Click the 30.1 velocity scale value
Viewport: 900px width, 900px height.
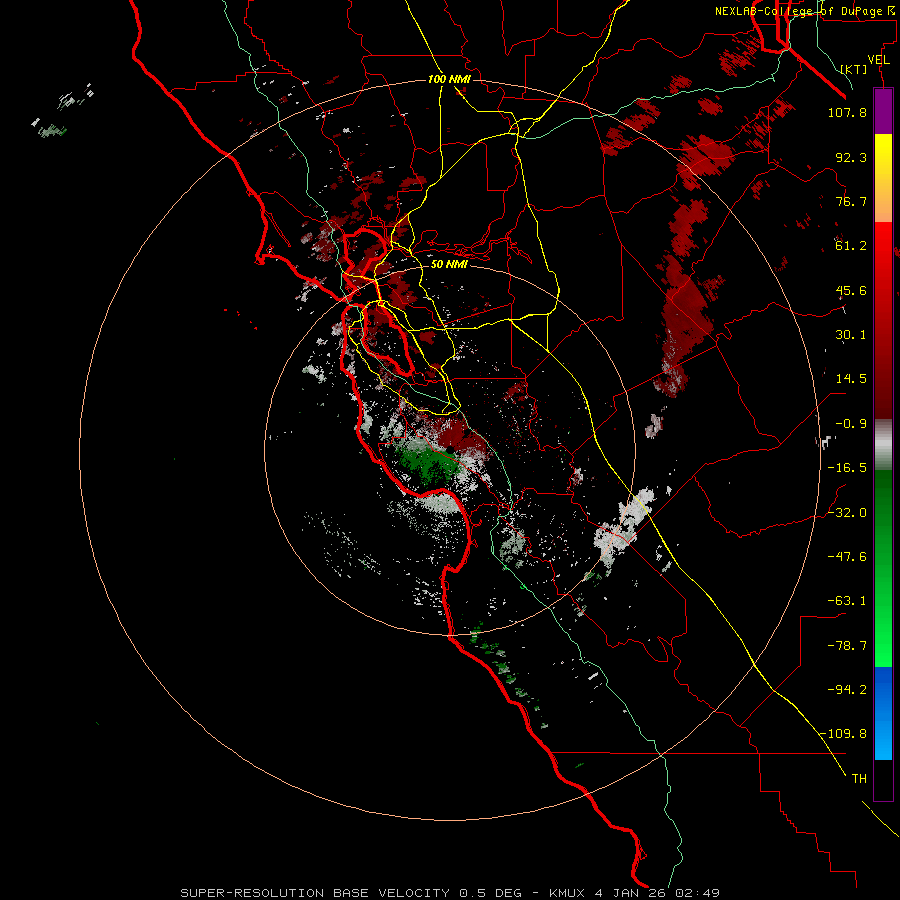tap(851, 335)
